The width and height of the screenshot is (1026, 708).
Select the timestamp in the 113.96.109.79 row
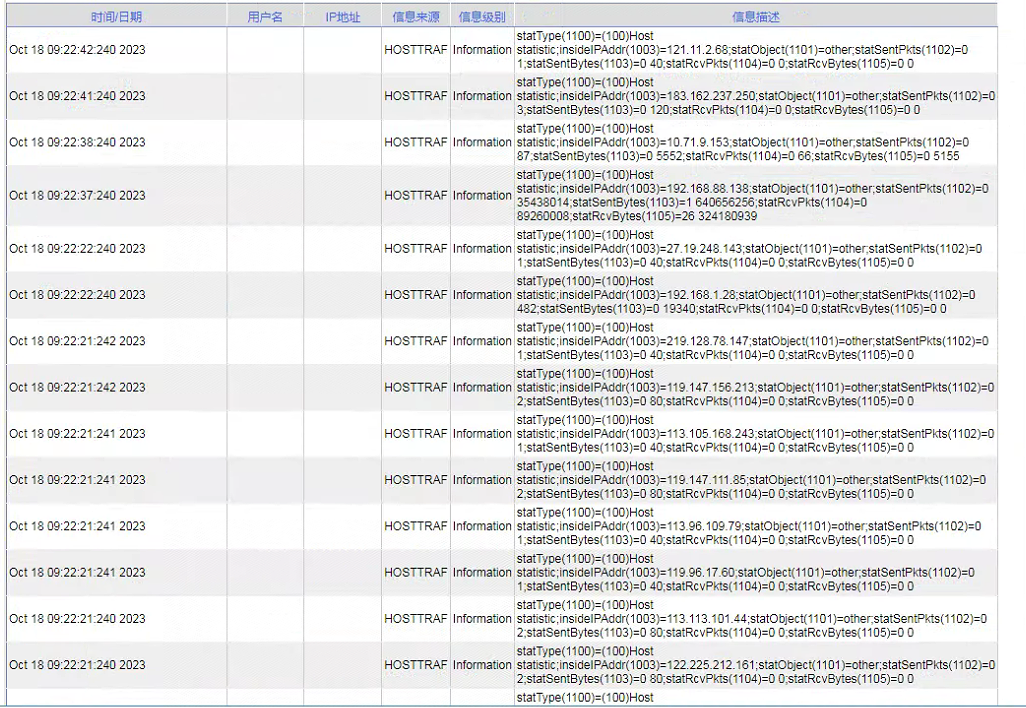click(77, 527)
